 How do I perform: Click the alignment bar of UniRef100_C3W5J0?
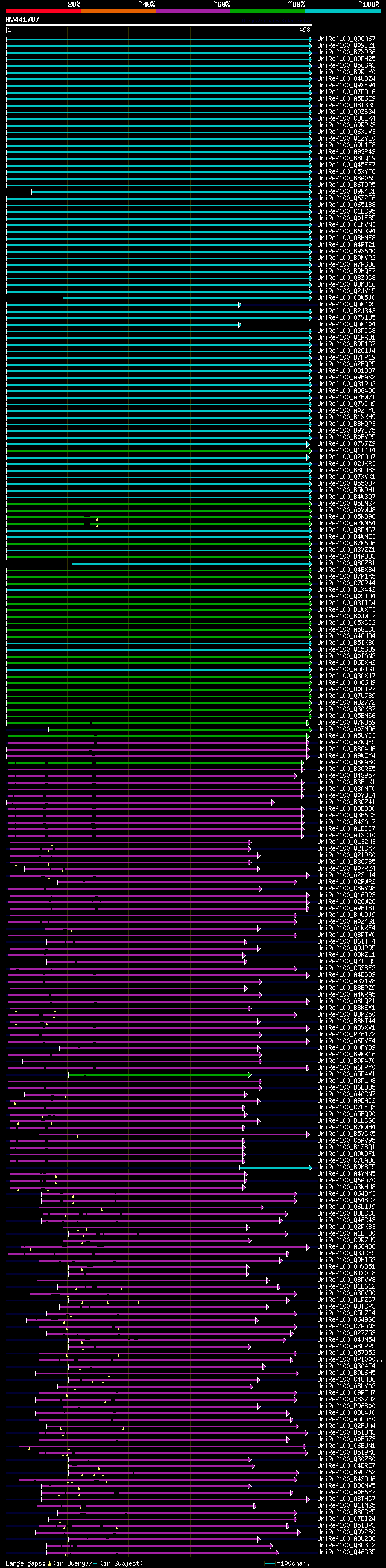188,298
